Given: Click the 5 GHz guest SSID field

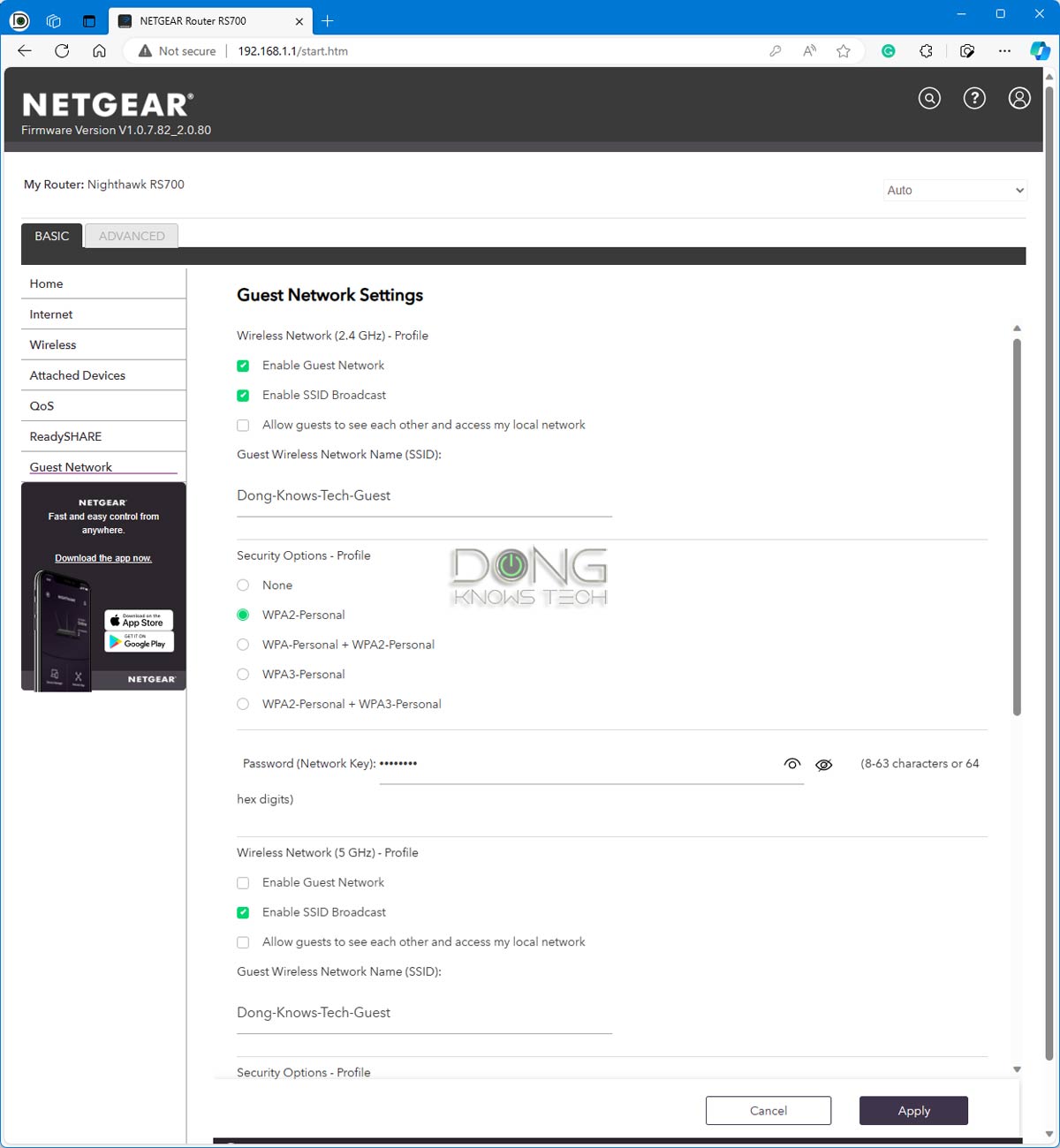Looking at the screenshot, I should (x=424, y=1013).
